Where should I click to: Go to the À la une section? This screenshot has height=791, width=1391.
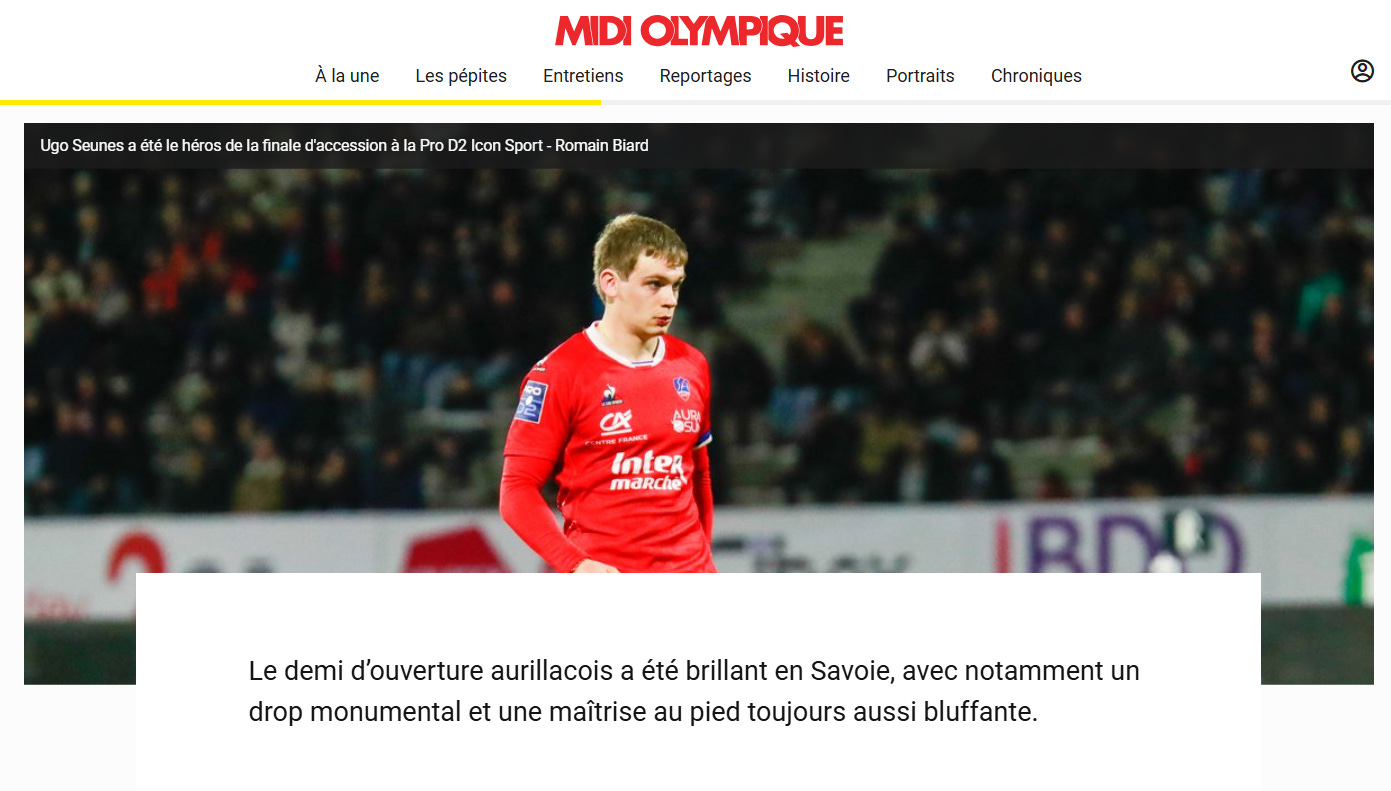[347, 76]
